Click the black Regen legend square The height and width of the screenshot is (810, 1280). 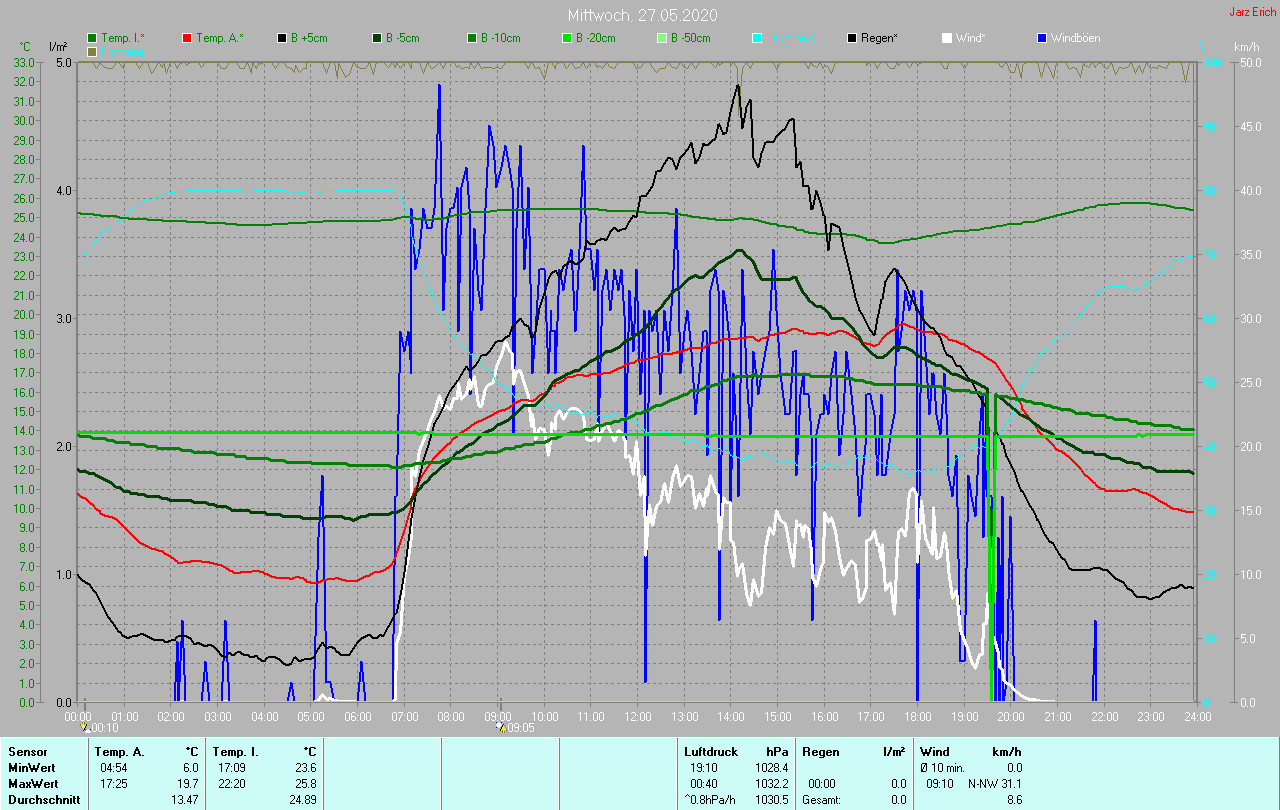click(x=852, y=38)
